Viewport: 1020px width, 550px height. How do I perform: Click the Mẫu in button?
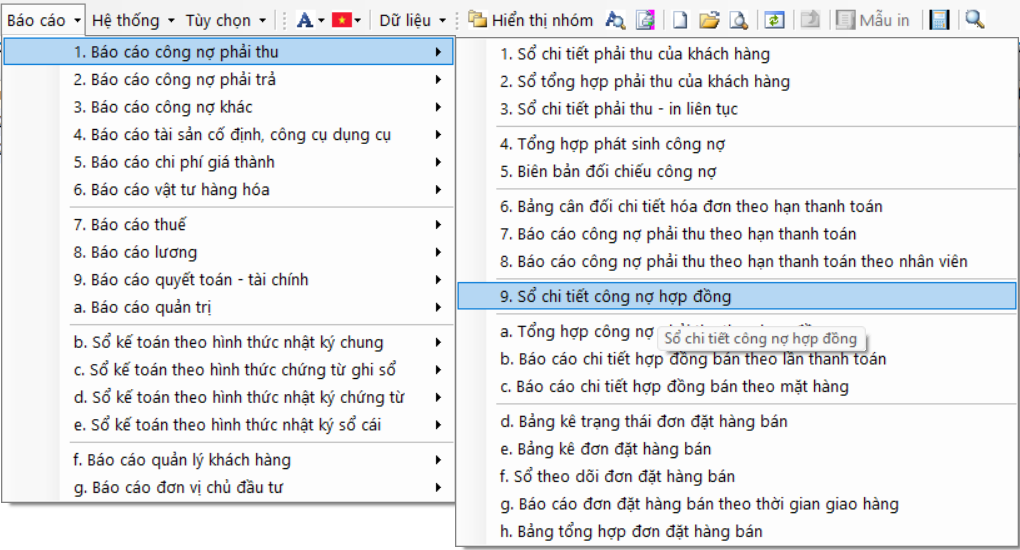tap(873, 20)
